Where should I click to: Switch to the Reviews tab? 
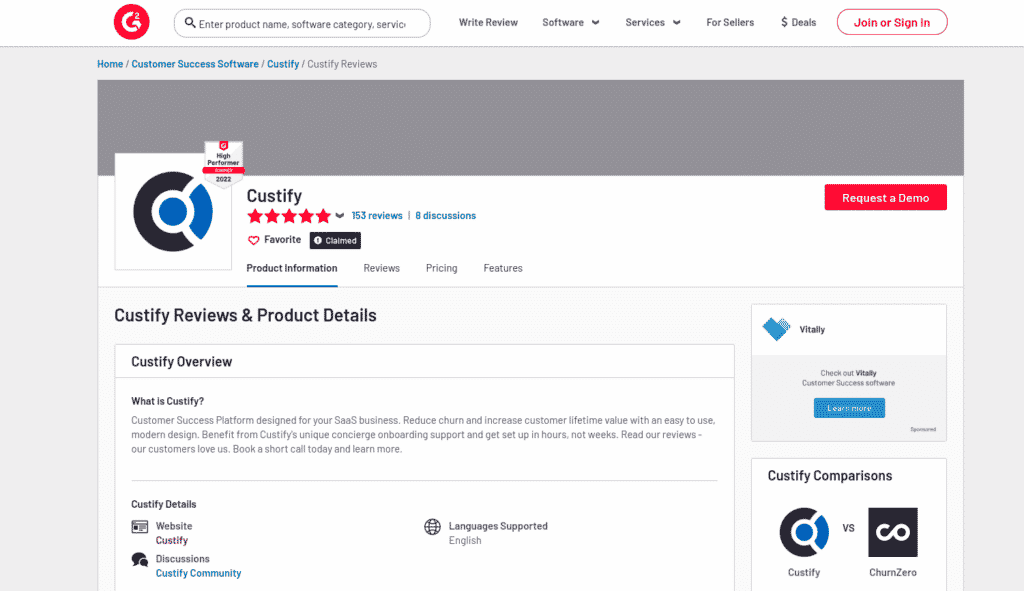tap(381, 268)
